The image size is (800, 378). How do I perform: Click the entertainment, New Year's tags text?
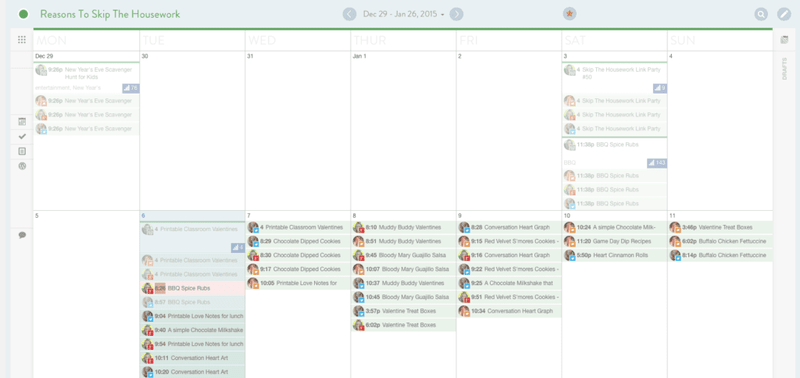[68, 88]
